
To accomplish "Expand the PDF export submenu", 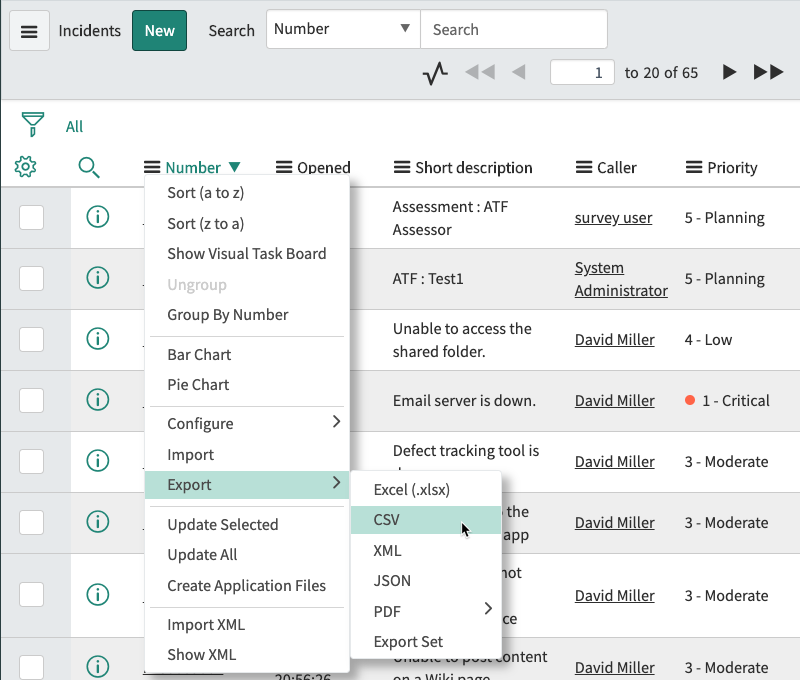I will [426, 611].
